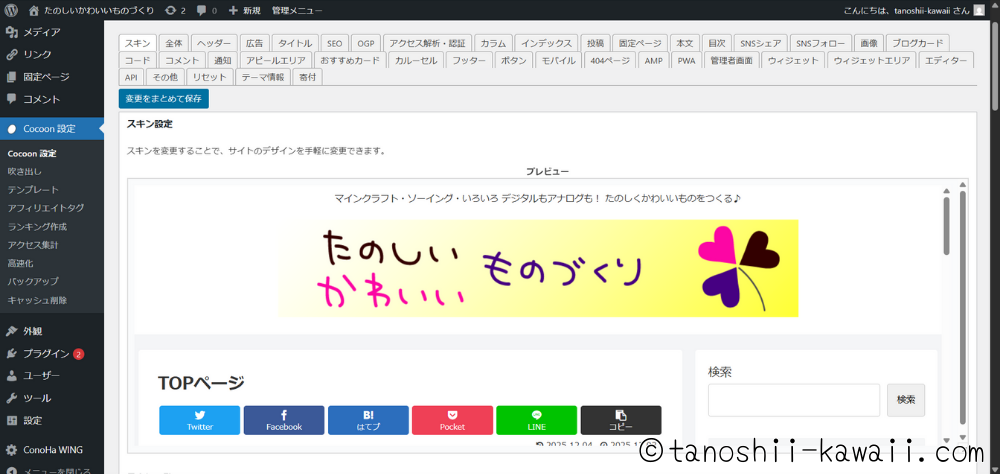Collapse menu with メニューを閉じる icon
Screen dimensions: 1000x474
coord(11,470)
